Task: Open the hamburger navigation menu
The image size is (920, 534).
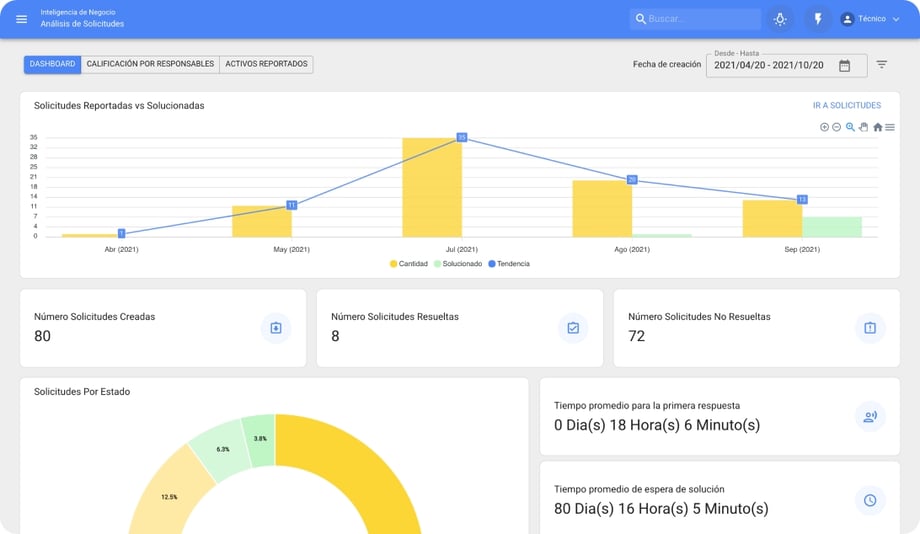Action: point(22,19)
